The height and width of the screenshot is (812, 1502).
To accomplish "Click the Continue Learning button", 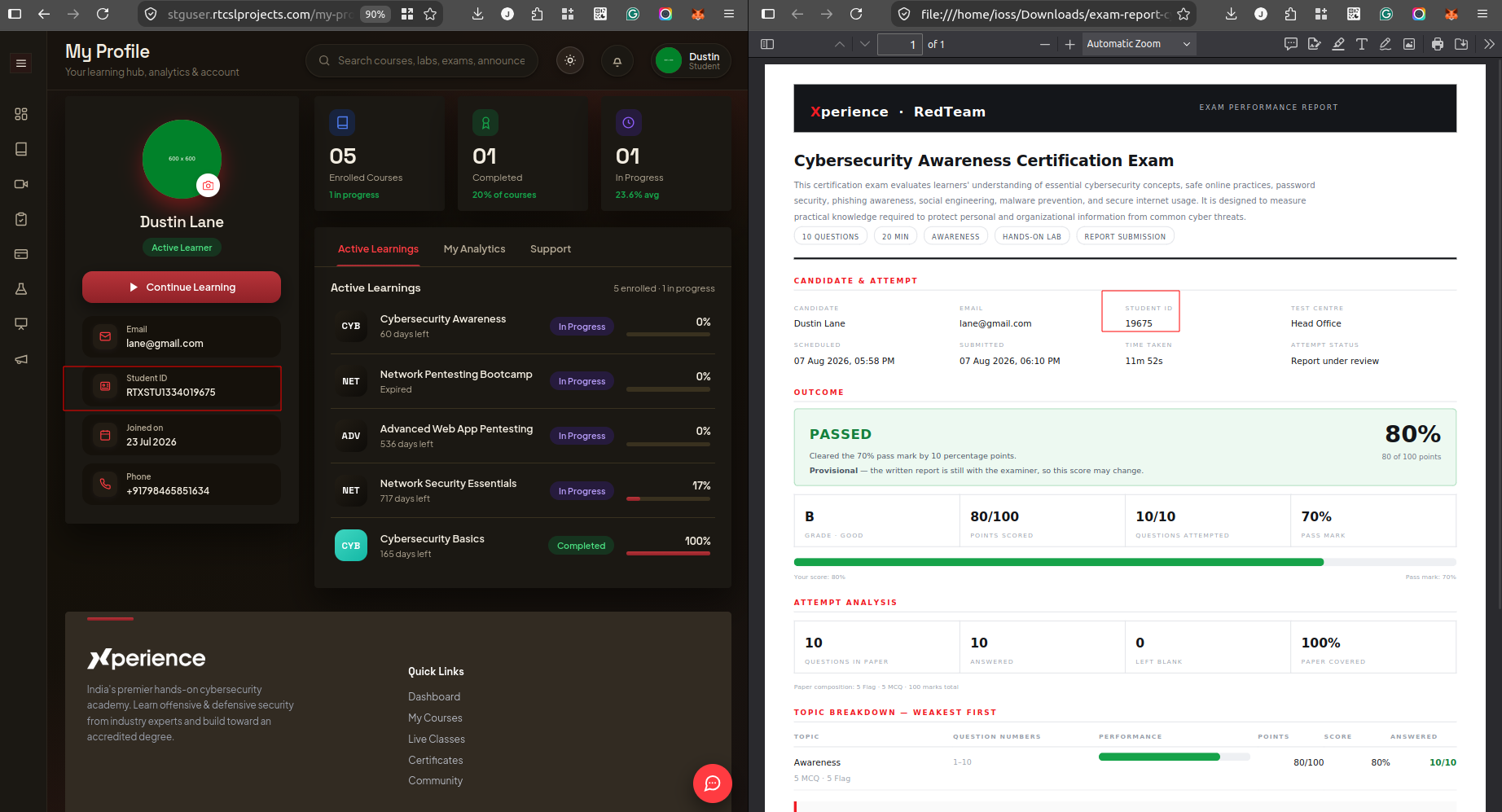I will coord(182,287).
